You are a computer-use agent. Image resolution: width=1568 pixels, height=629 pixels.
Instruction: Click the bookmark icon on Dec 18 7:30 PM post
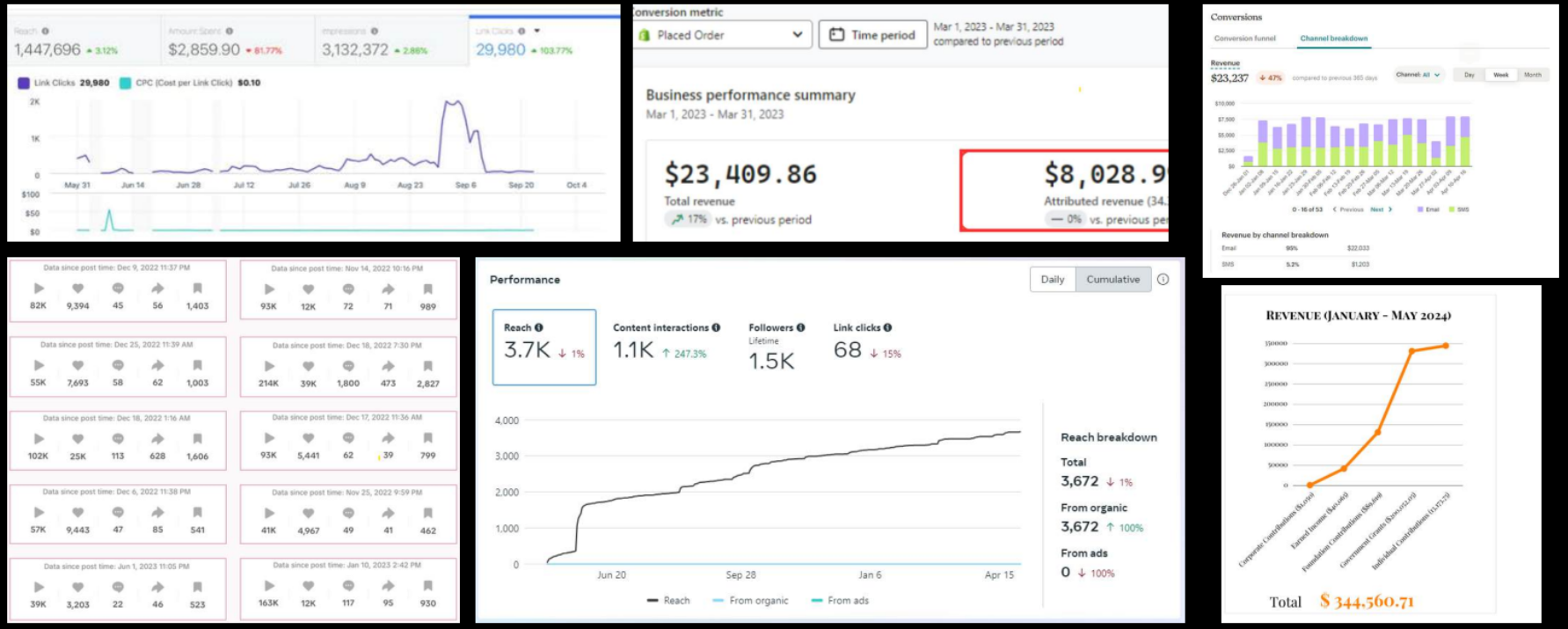pos(427,366)
